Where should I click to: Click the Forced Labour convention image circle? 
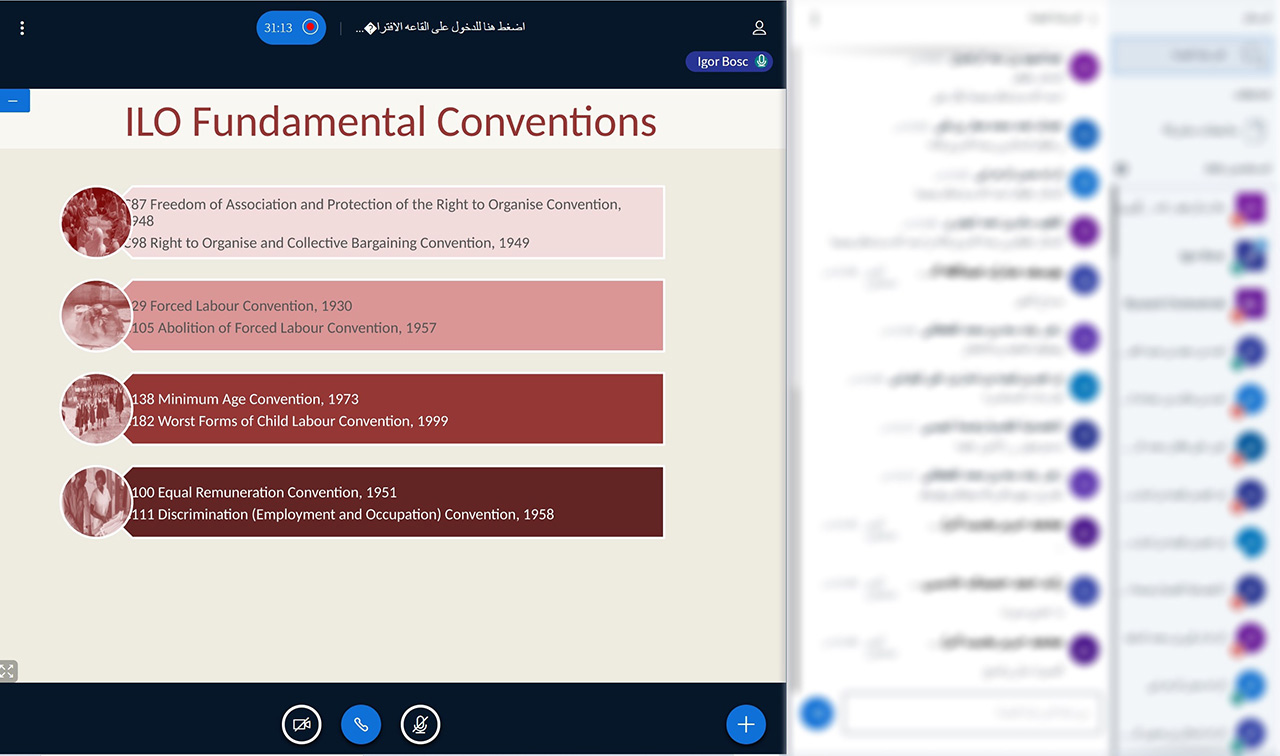(96, 315)
